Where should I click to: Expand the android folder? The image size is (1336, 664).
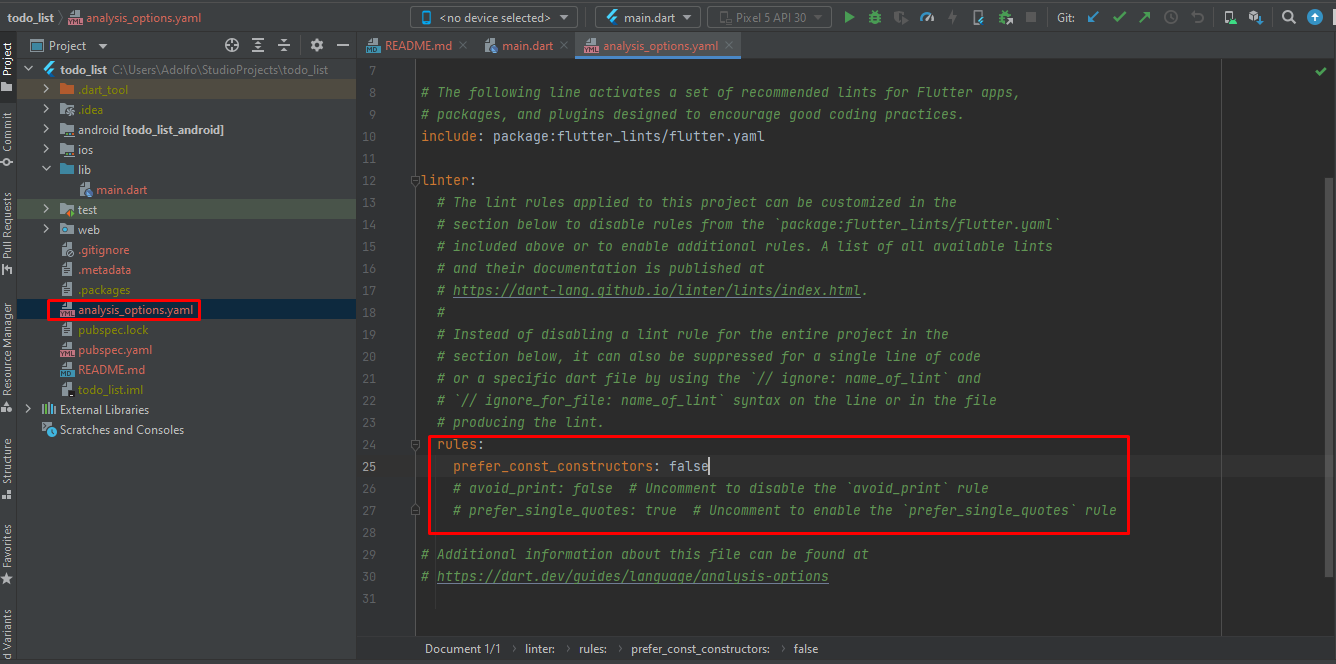pyautogui.click(x=46, y=130)
